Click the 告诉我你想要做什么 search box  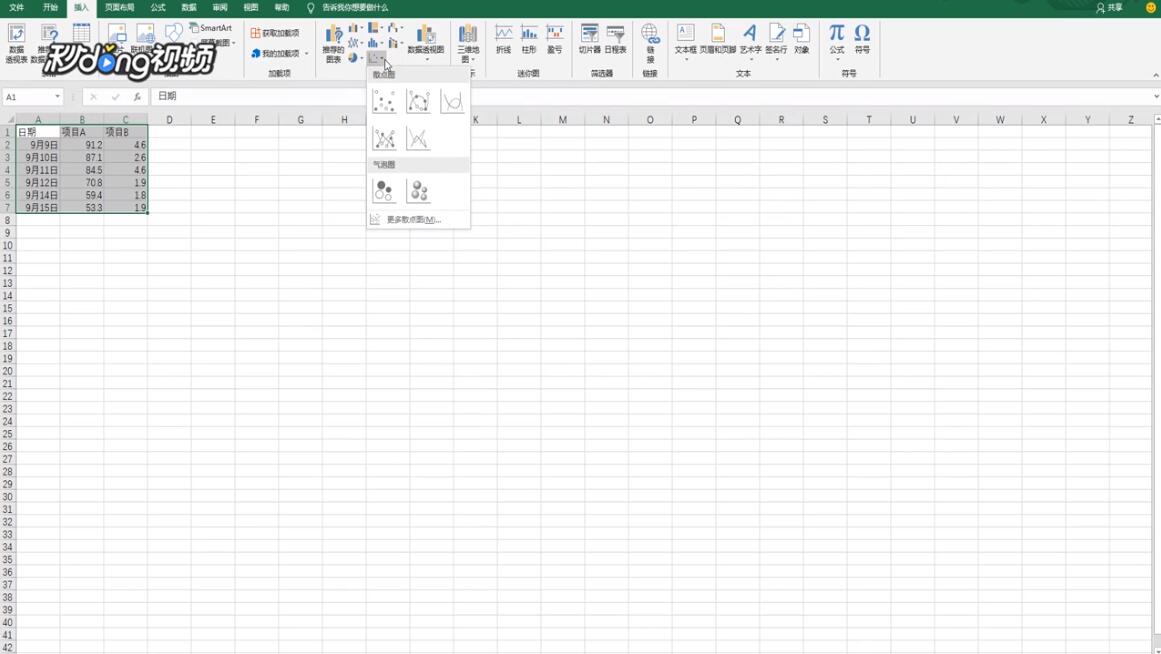pos(355,7)
